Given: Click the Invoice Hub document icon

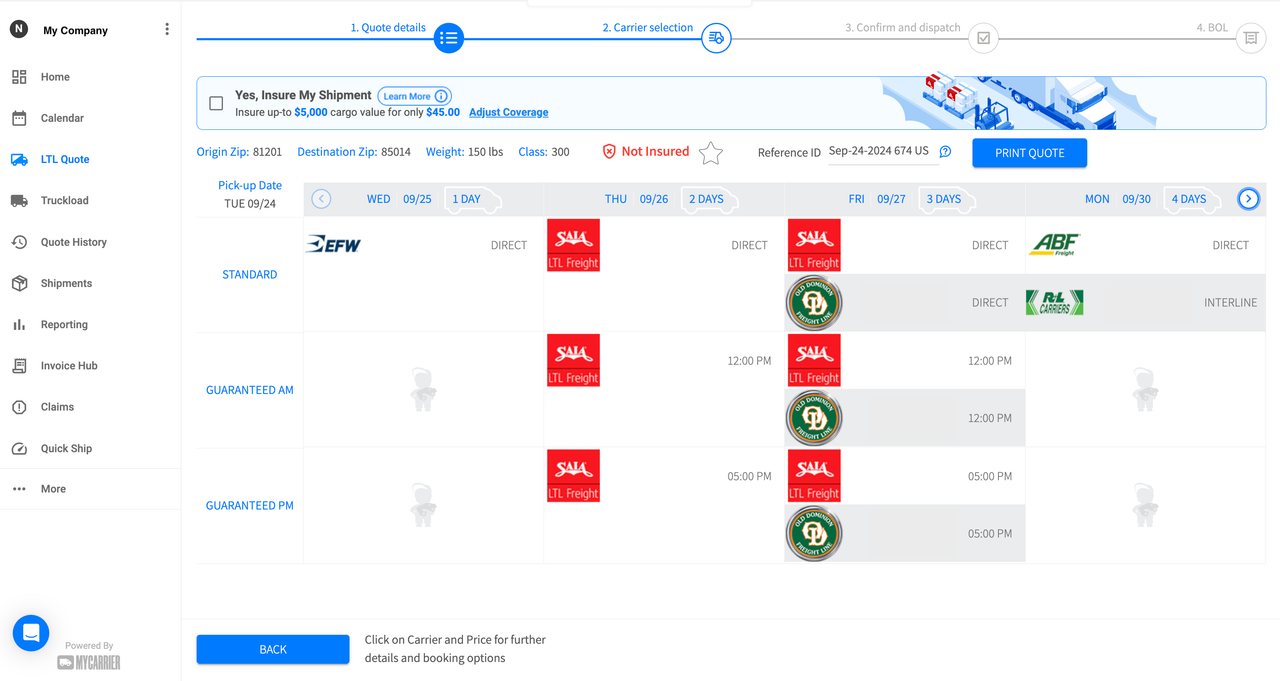Looking at the screenshot, I should pyautogui.click(x=19, y=366).
